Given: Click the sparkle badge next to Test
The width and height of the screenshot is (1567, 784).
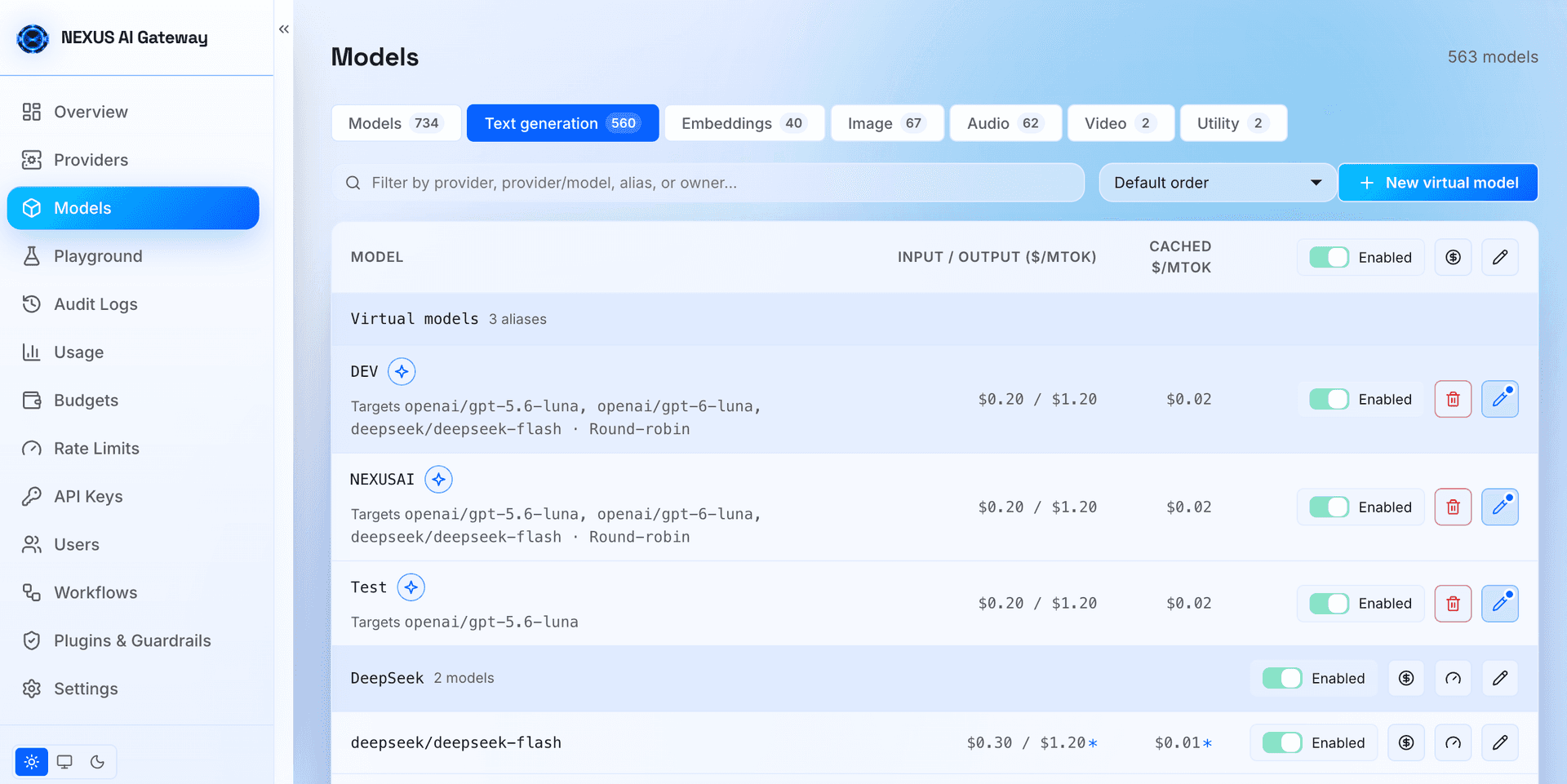Looking at the screenshot, I should (411, 587).
